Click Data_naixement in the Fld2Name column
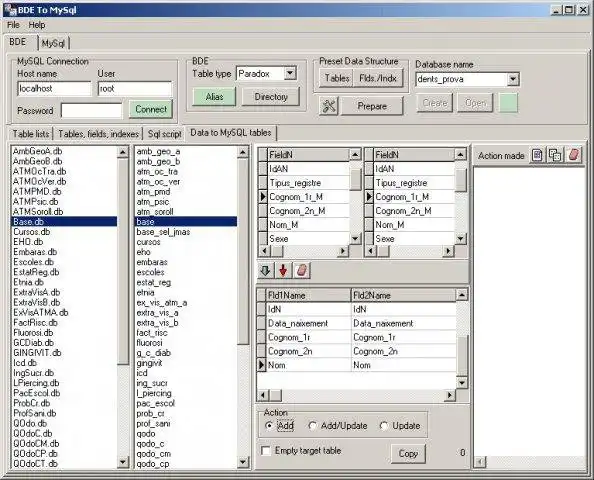This screenshot has height=480, width=594. point(404,323)
